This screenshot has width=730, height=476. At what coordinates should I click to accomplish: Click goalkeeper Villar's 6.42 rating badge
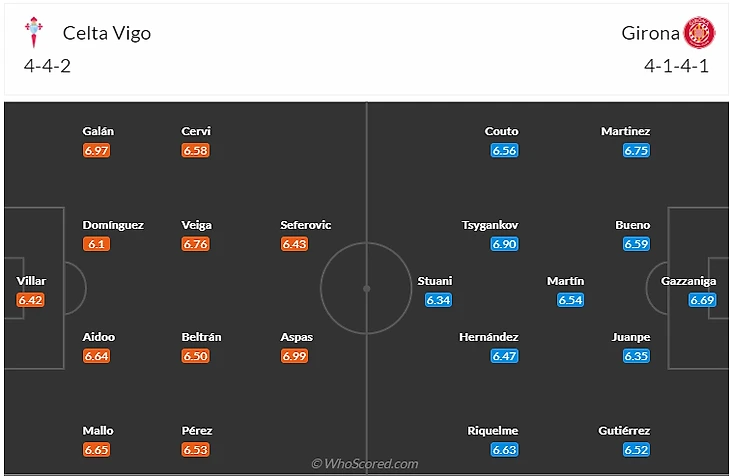[x=31, y=299]
